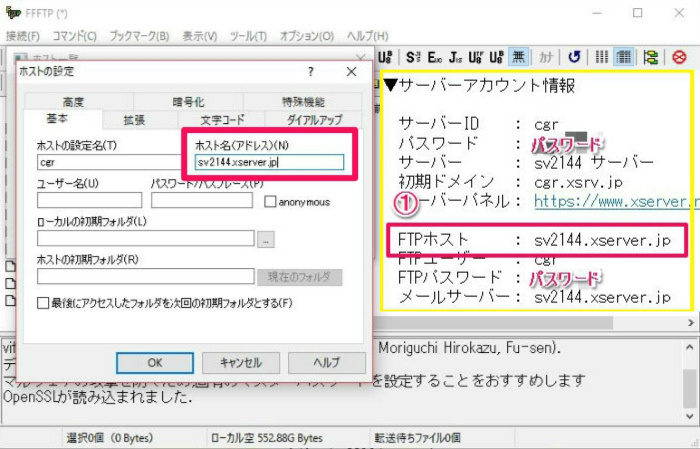This screenshot has width=700, height=449.
Task: Select JIS local kanji code icon
Action: click(x=455, y=57)
